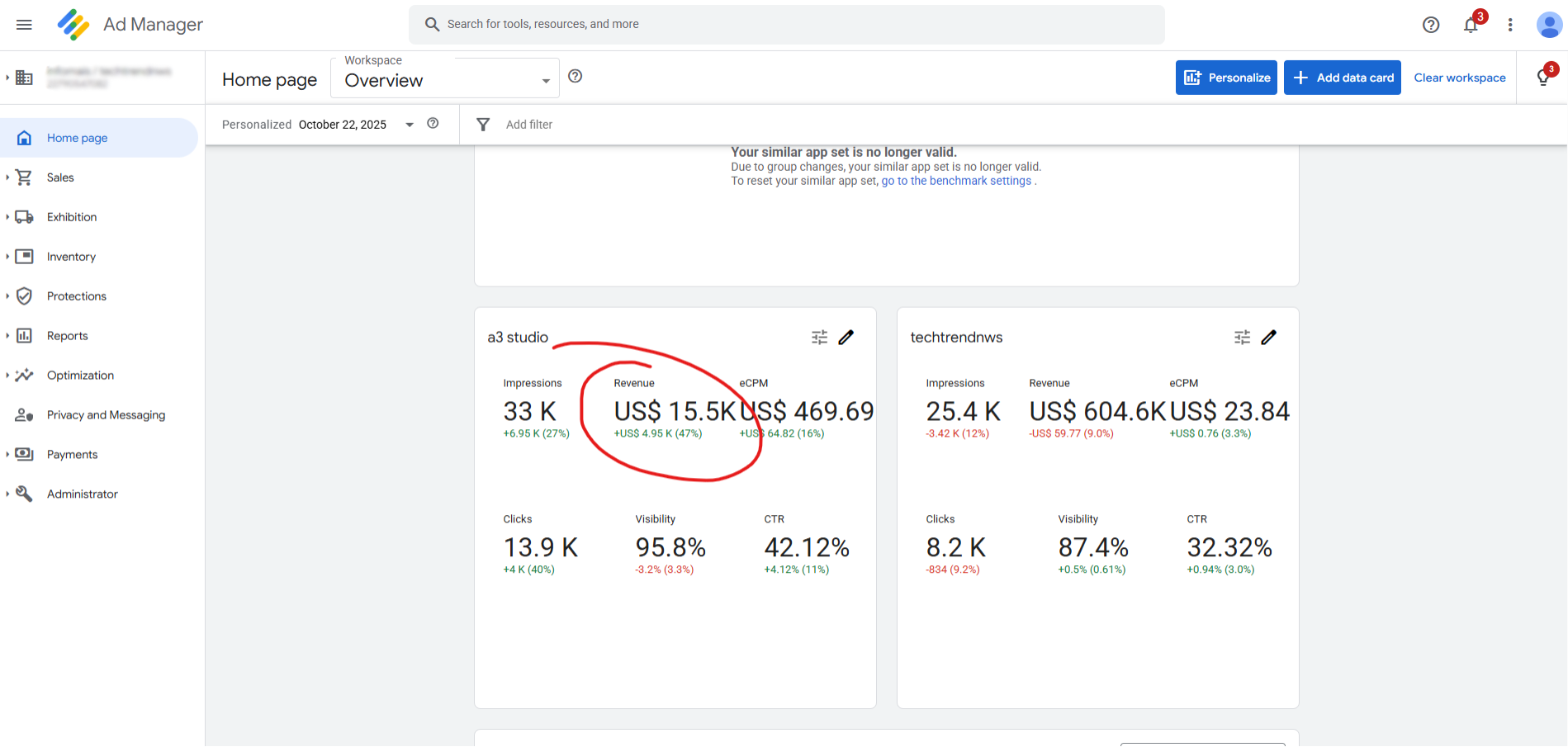Screen dimensions: 1568x747
Task: Open the three-dot more options menu
Action: point(1510,25)
